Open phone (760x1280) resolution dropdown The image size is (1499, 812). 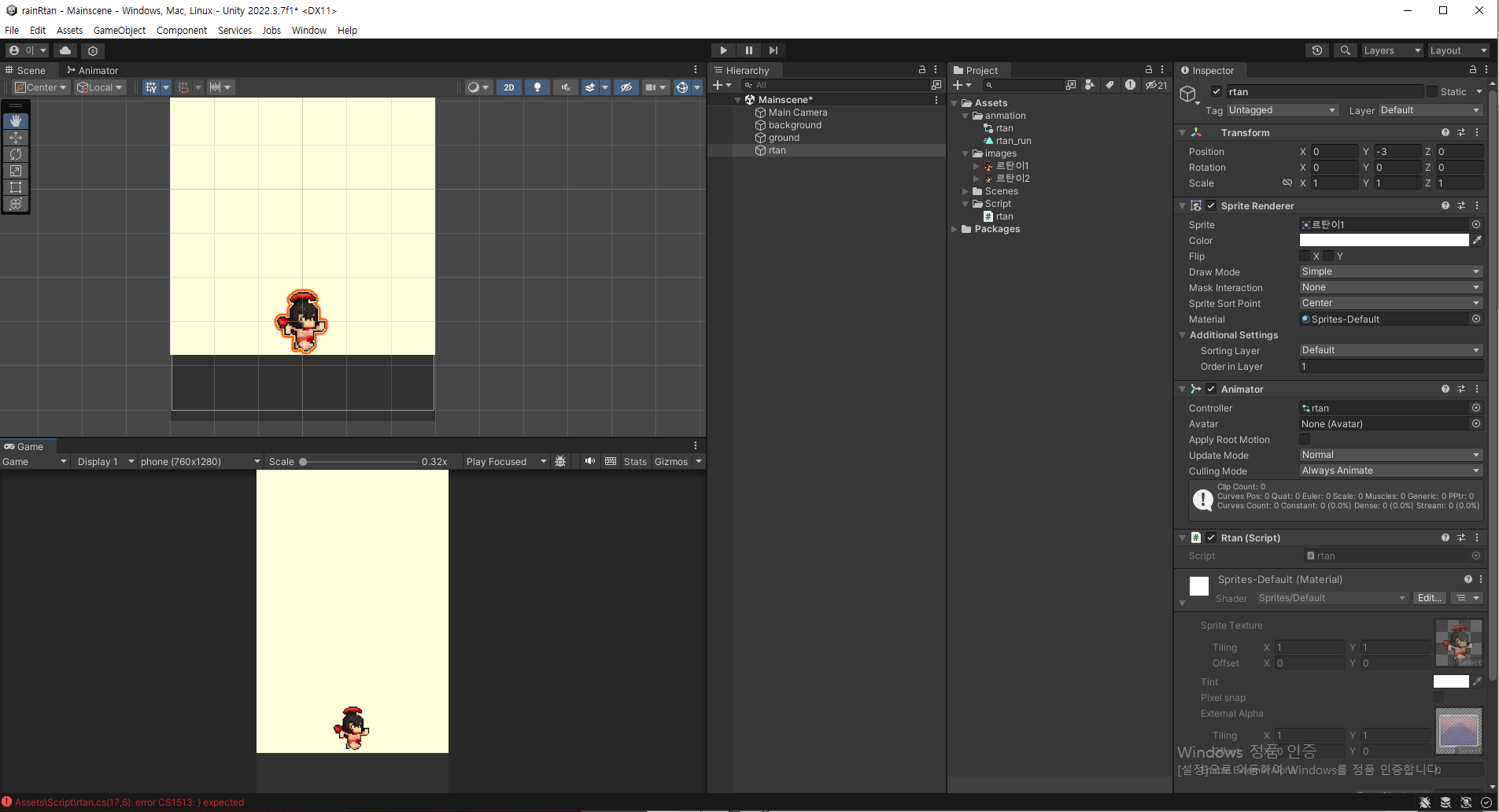[200, 462]
